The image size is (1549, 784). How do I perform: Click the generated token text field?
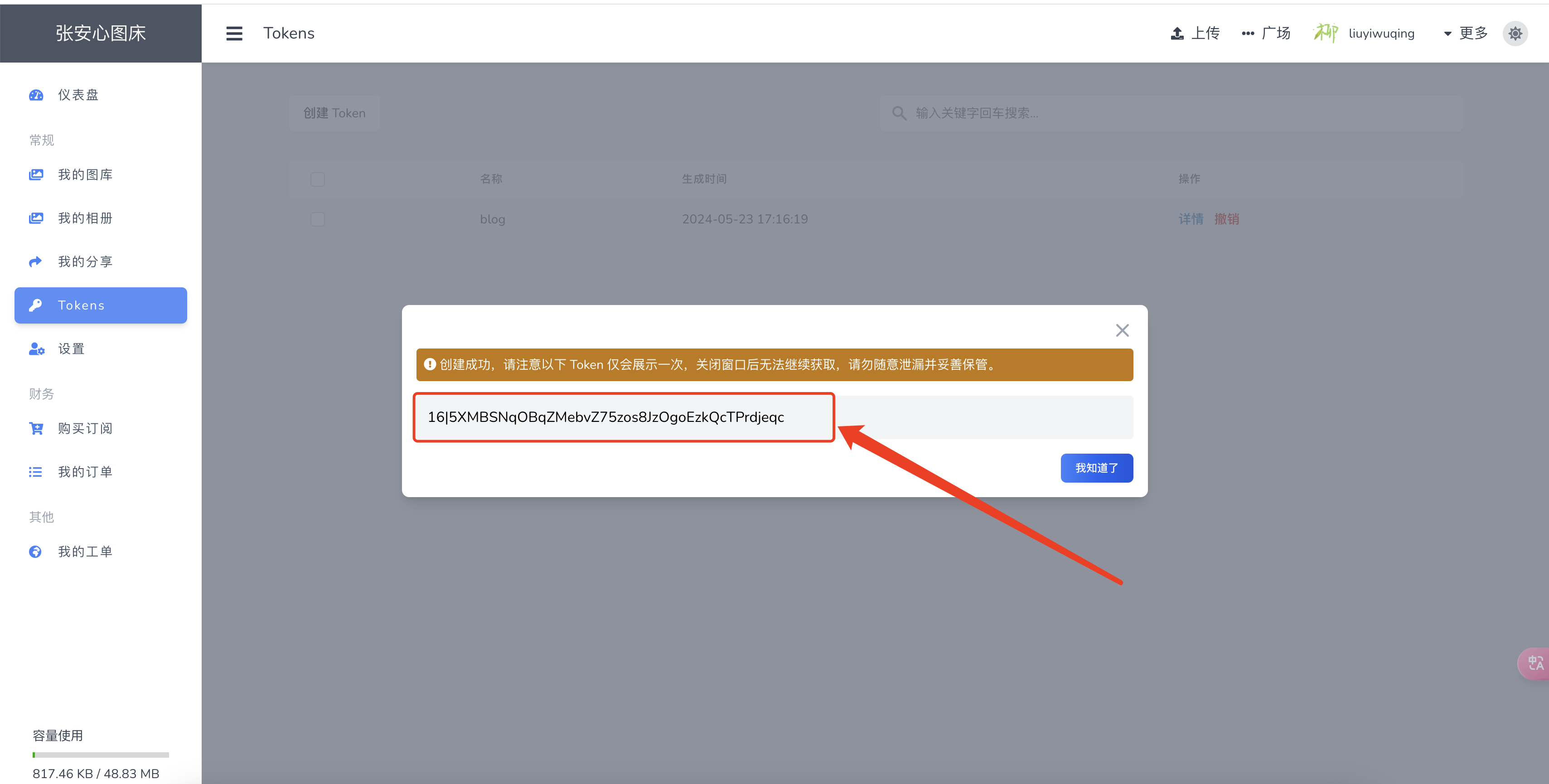pyautogui.click(x=774, y=417)
